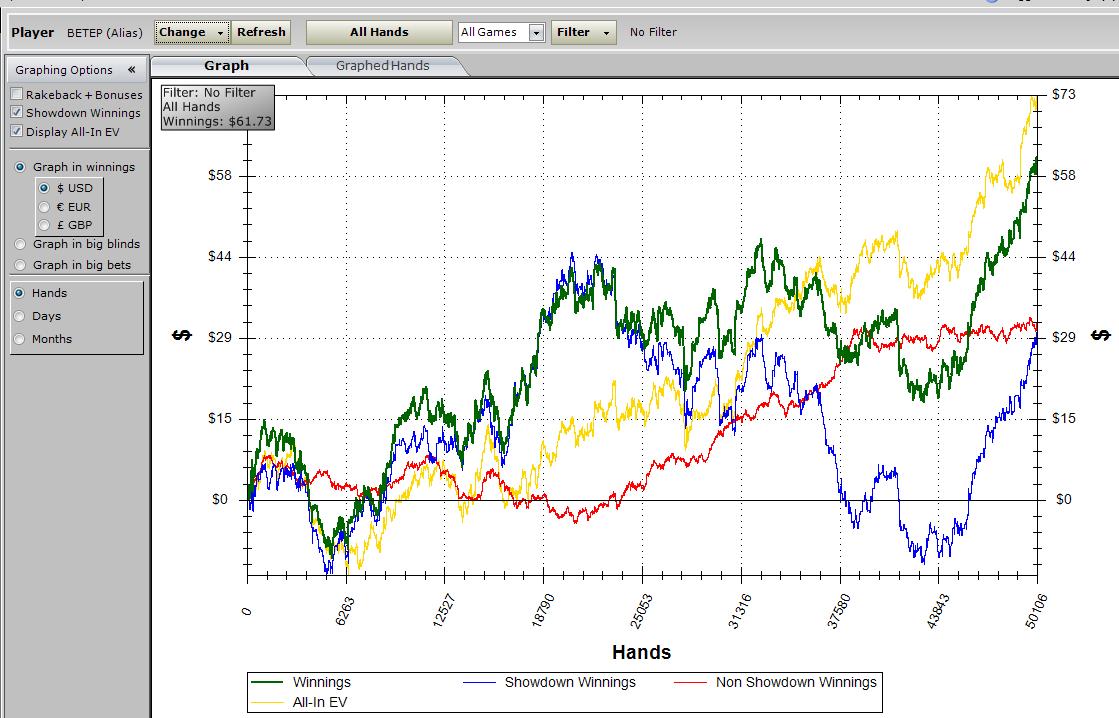
Task: Open the Change player dropdown
Action: (x=192, y=32)
